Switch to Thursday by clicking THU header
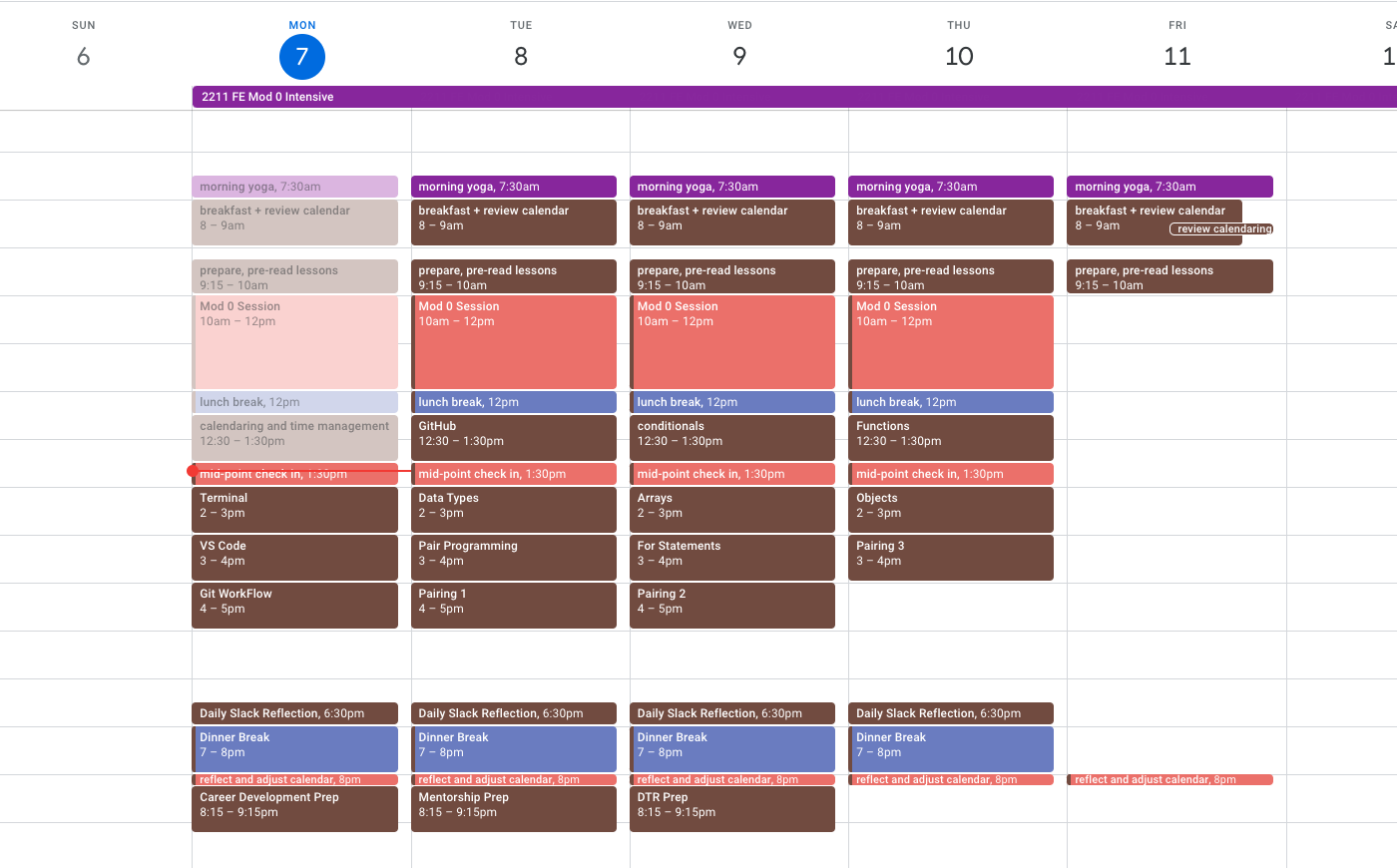Screen dimensions: 1397x868 coord(959,25)
